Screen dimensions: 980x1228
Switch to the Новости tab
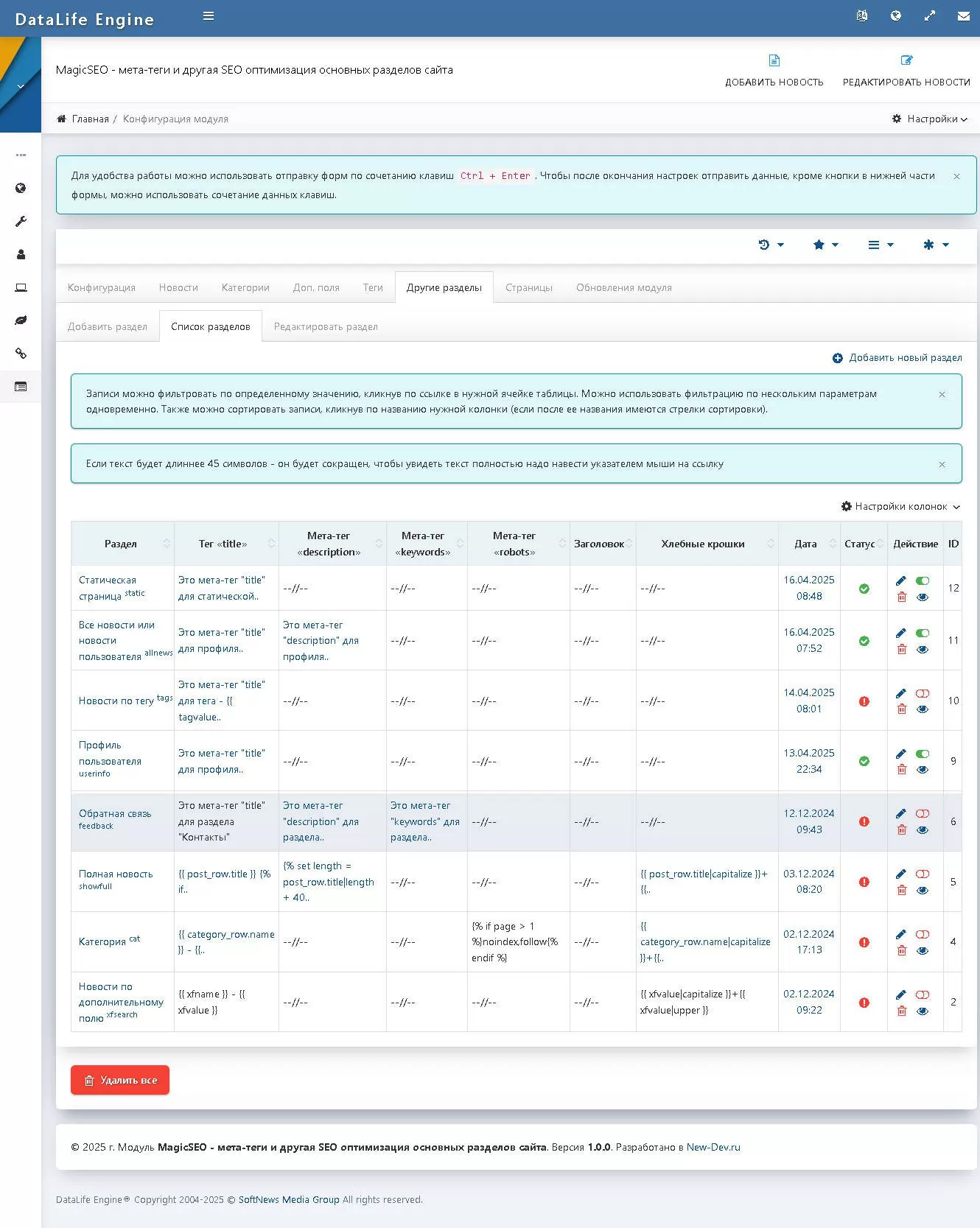tap(178, 287)
